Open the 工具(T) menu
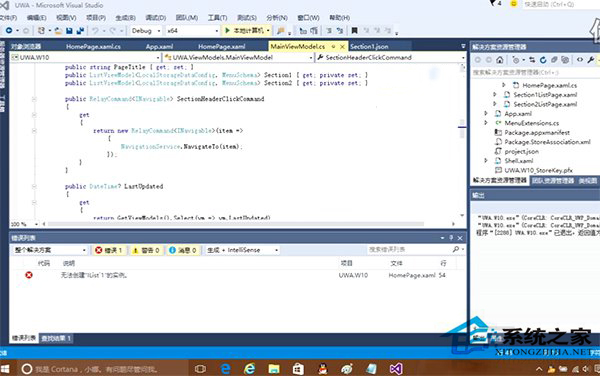Viewport: 600px width, 376px height. tap(218, 18)
